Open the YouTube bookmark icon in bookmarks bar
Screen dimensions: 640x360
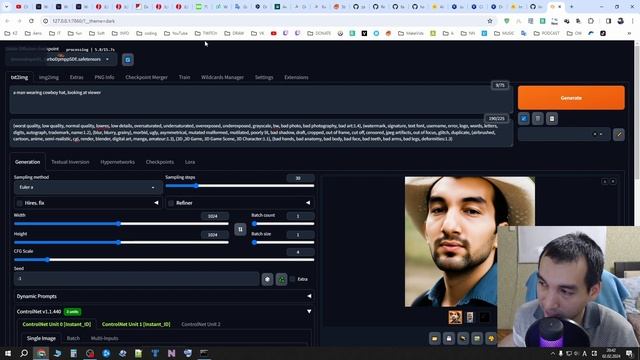(273, 33)
